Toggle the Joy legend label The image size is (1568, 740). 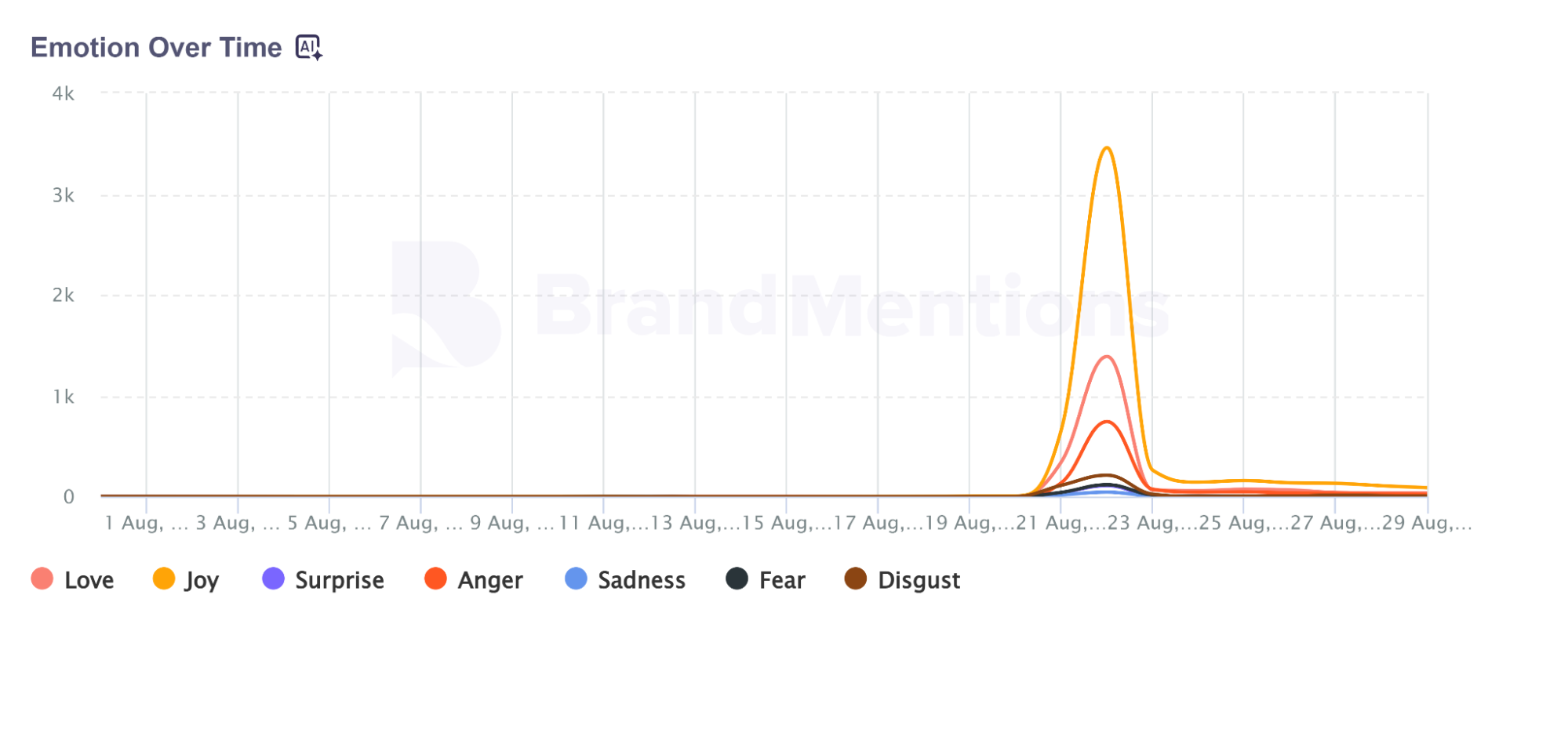pos(186,580)
